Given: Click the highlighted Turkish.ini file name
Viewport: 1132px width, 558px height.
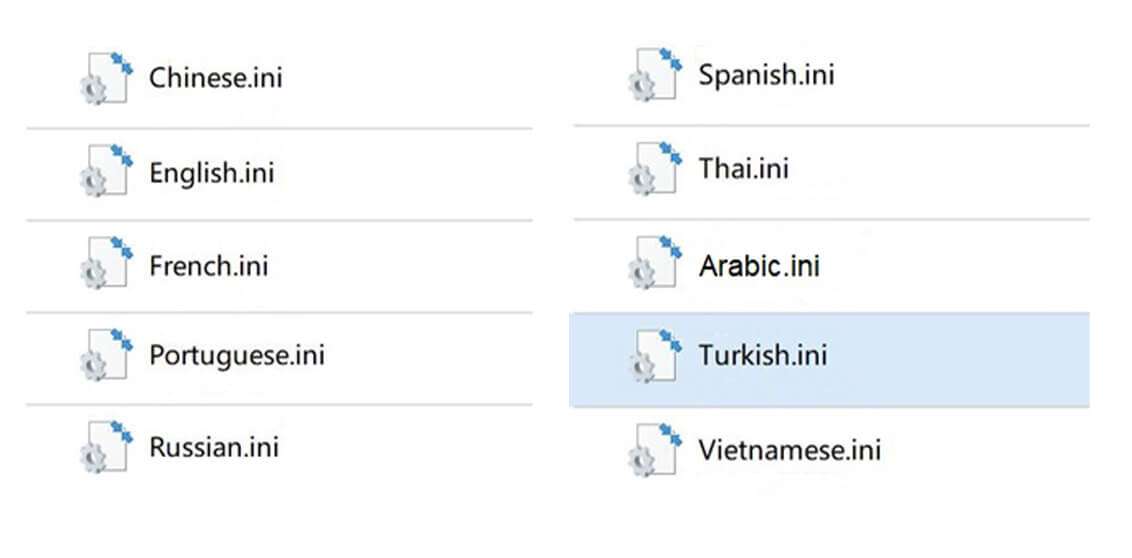Looking at the screenshot, I should tap(763, 354).
